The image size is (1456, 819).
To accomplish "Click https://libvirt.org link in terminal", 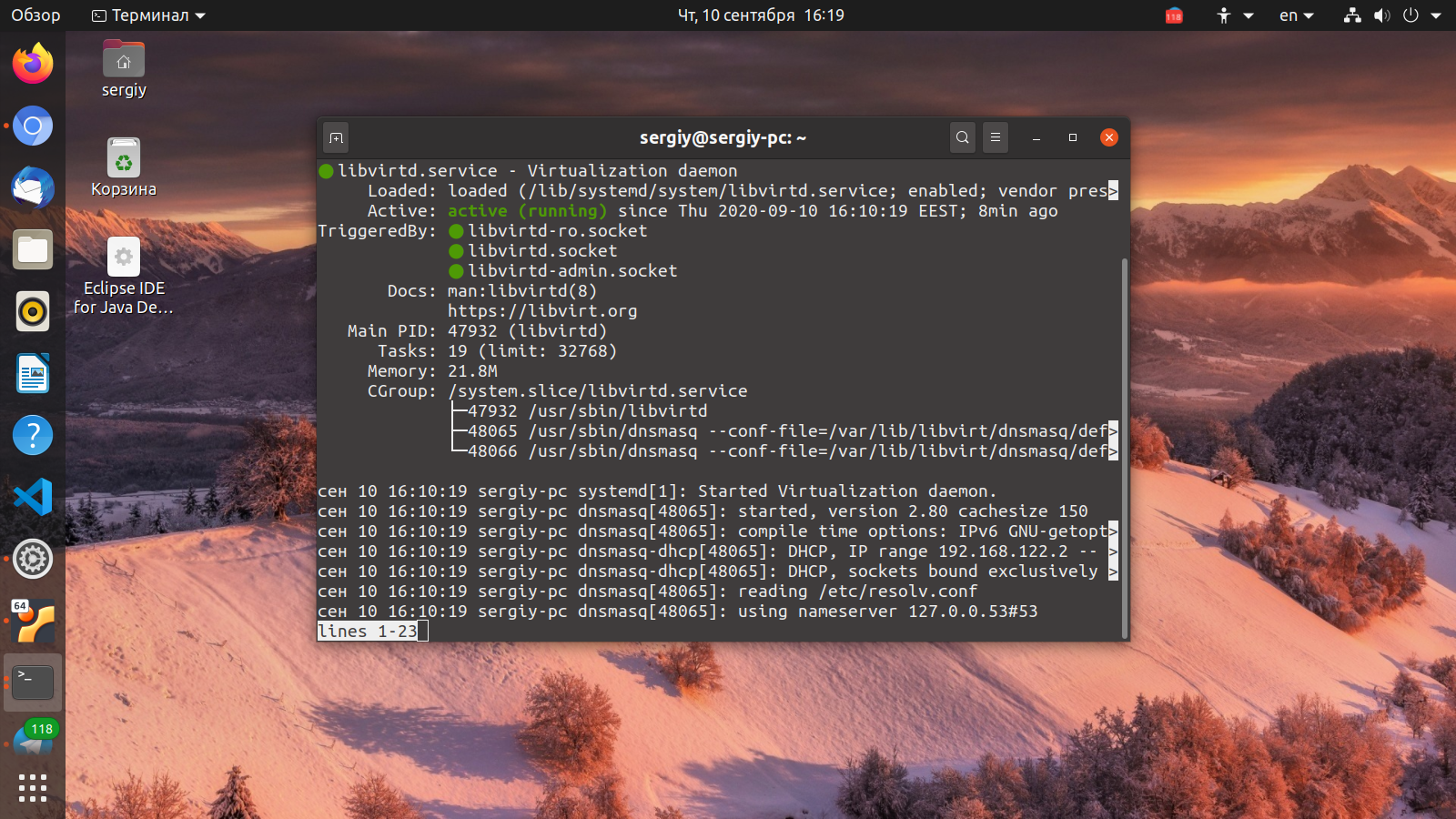I will coord(542,311).
